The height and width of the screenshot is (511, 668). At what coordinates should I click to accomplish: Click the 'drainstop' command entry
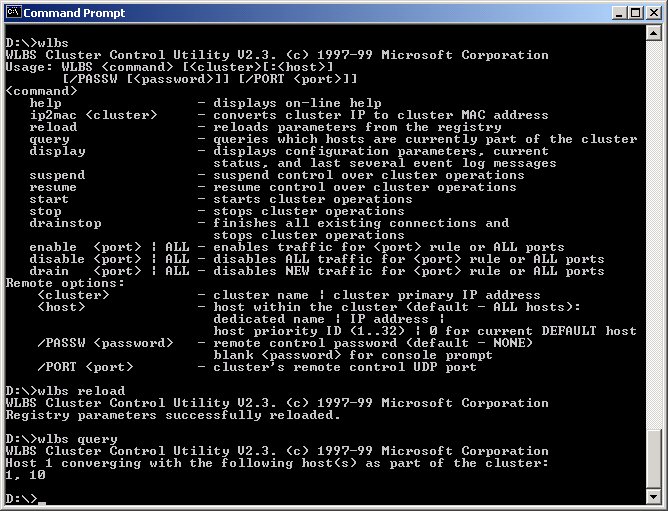coord(66,223)
